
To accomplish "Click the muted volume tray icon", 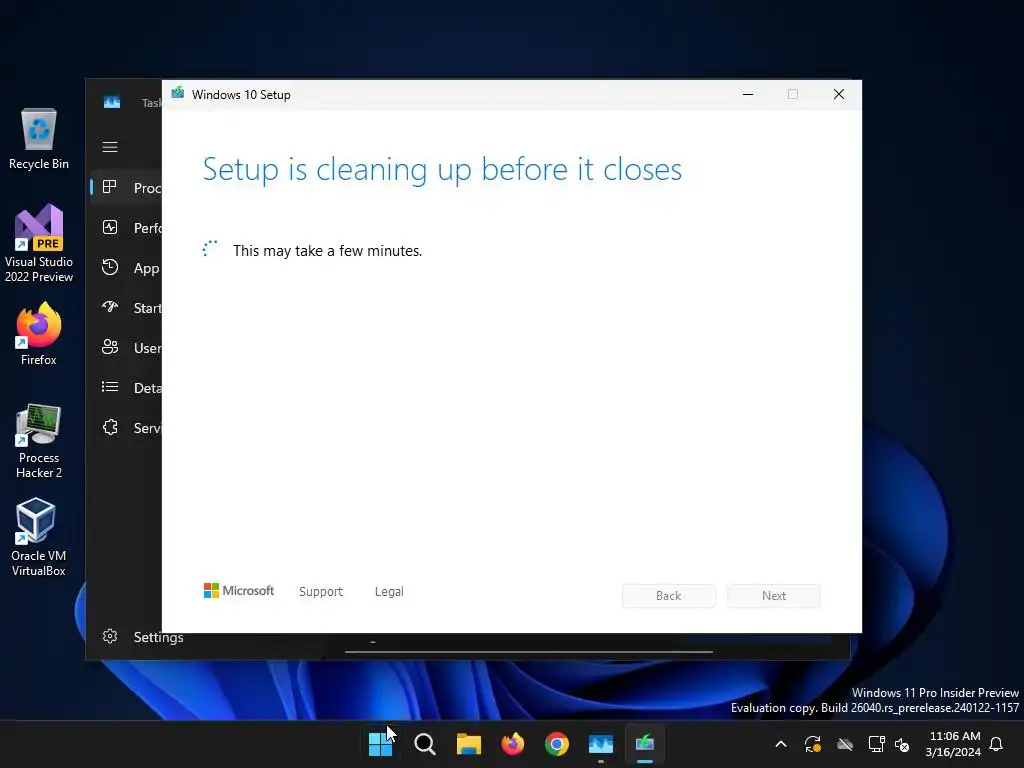I will point(902,744).
